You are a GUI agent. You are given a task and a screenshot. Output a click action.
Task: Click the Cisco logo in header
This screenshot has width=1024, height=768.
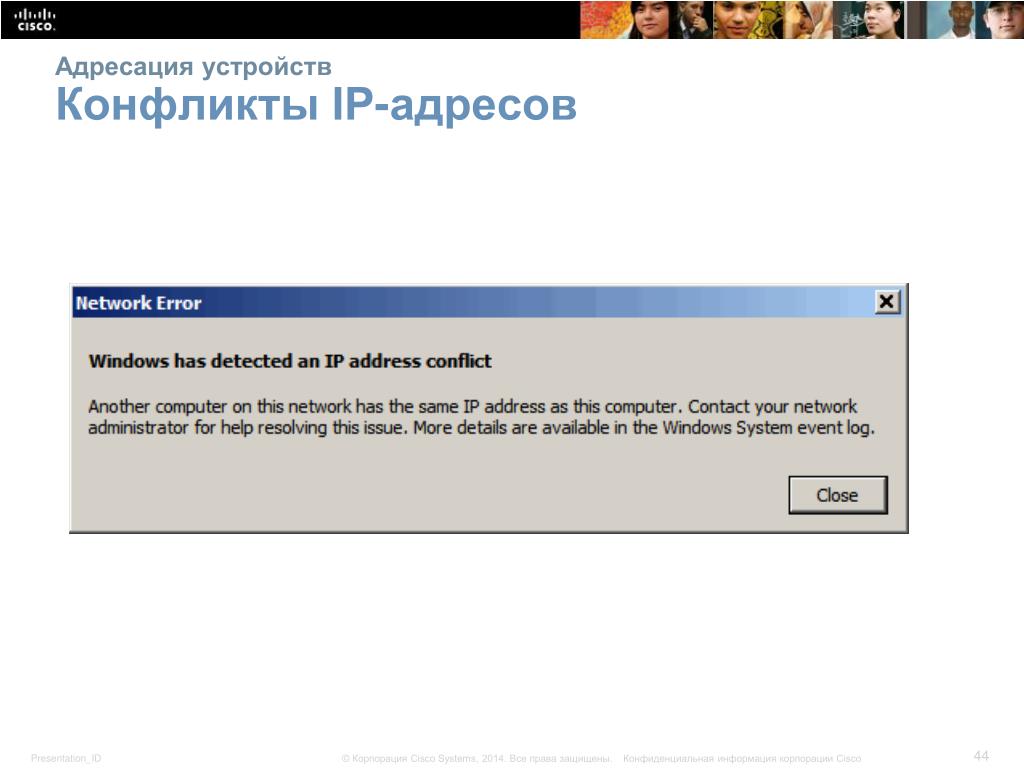35,20
